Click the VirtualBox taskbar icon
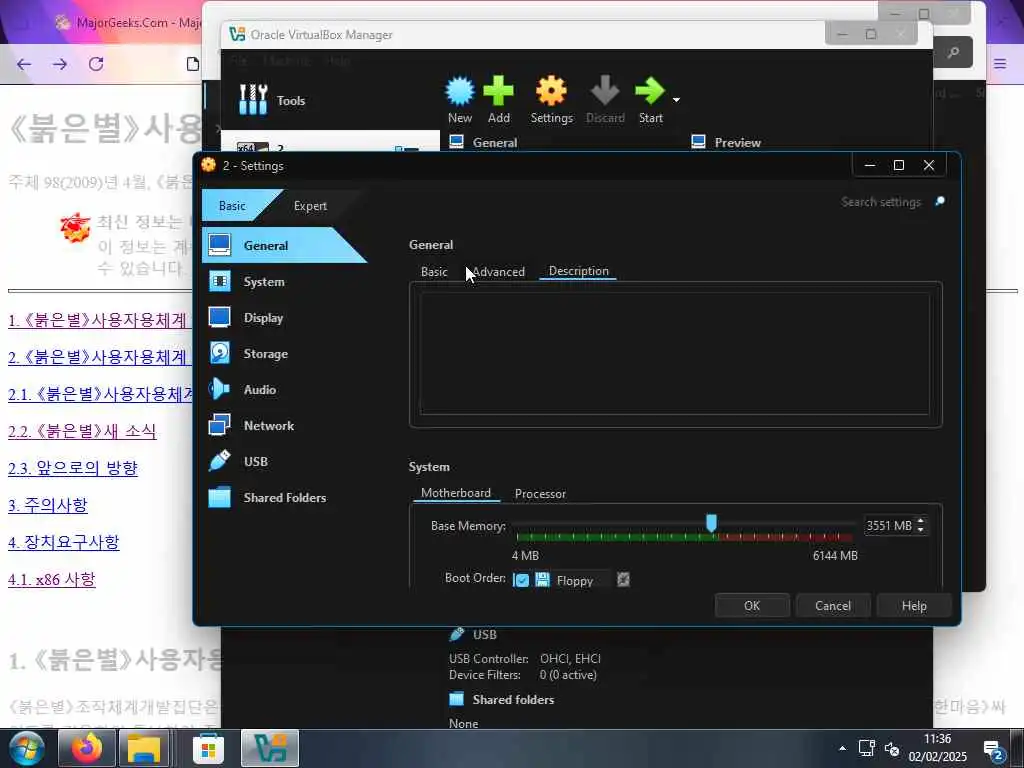Viewport: 1024px width, 768px height. 270,748
